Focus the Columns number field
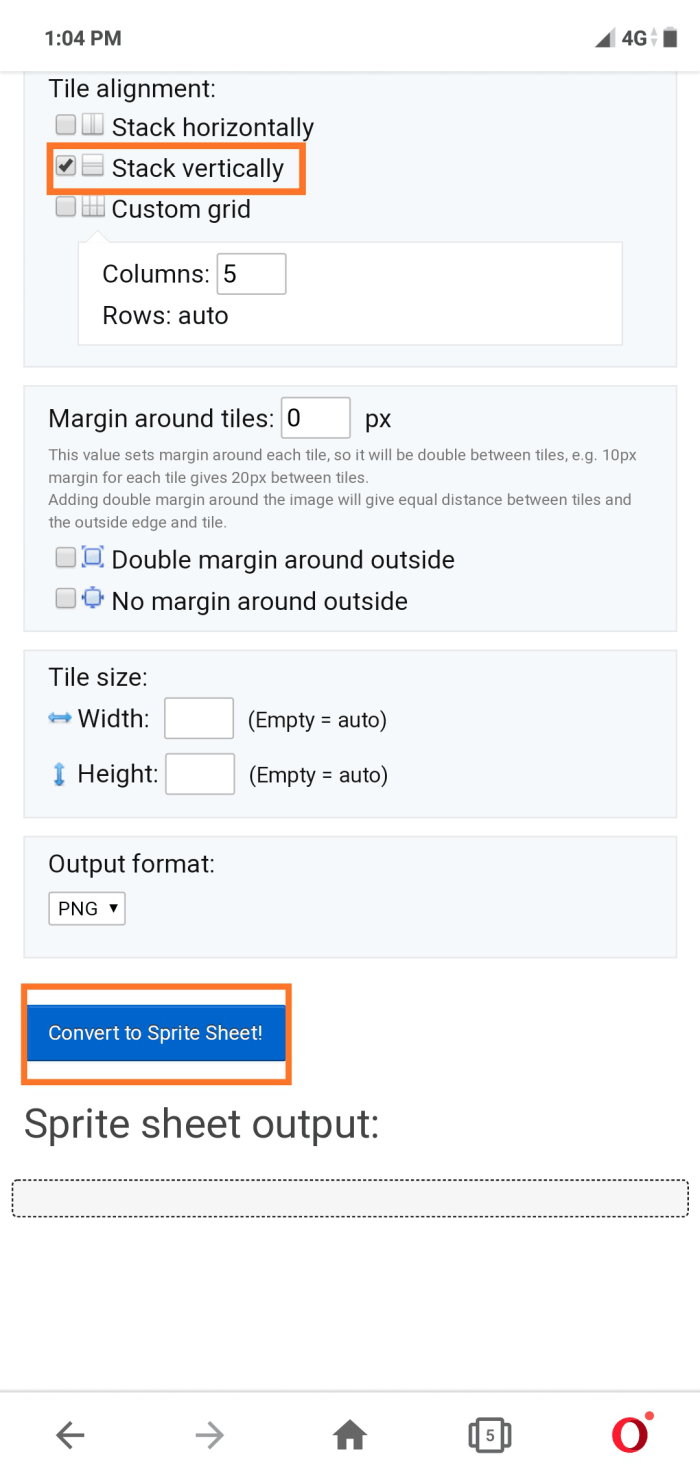The width and height of the screenshot is (700, 1478). 252,274
